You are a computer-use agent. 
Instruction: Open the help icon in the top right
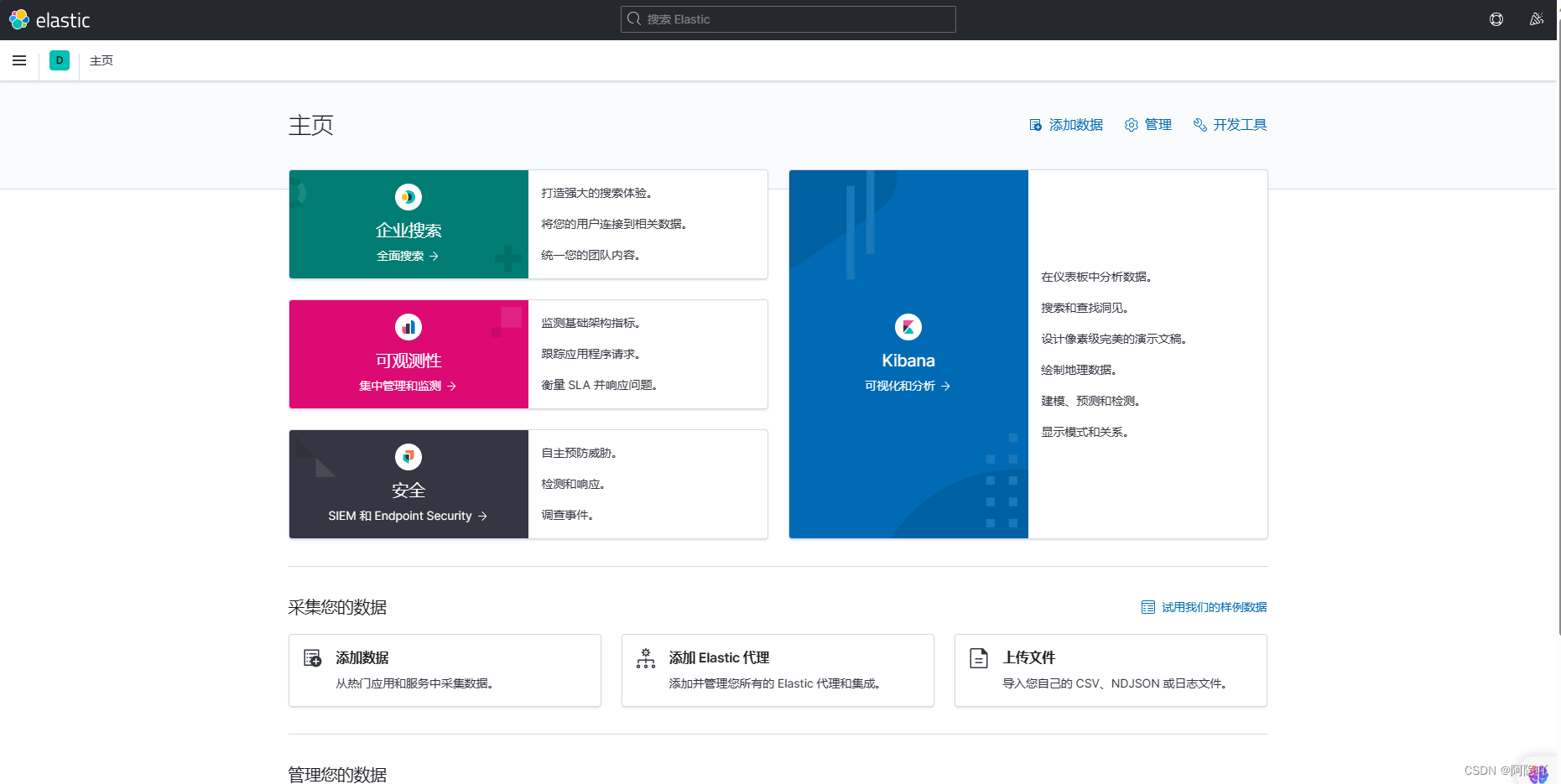(1496, 19)
